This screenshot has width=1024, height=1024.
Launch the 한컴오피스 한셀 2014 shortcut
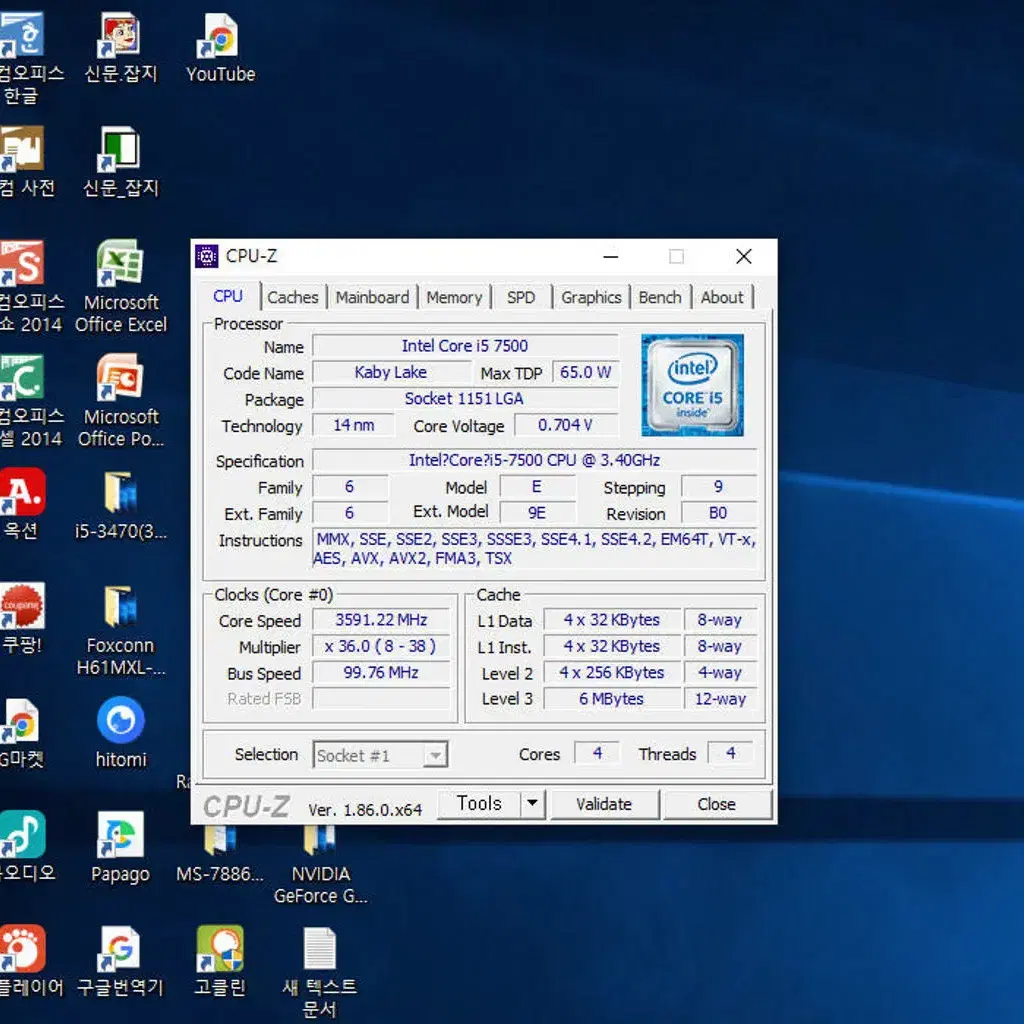[x=31, y=400]
